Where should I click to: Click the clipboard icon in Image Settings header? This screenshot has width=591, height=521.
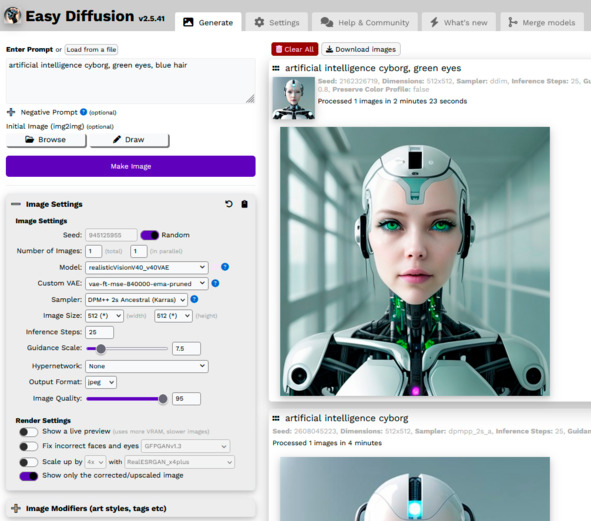[245, 204]
